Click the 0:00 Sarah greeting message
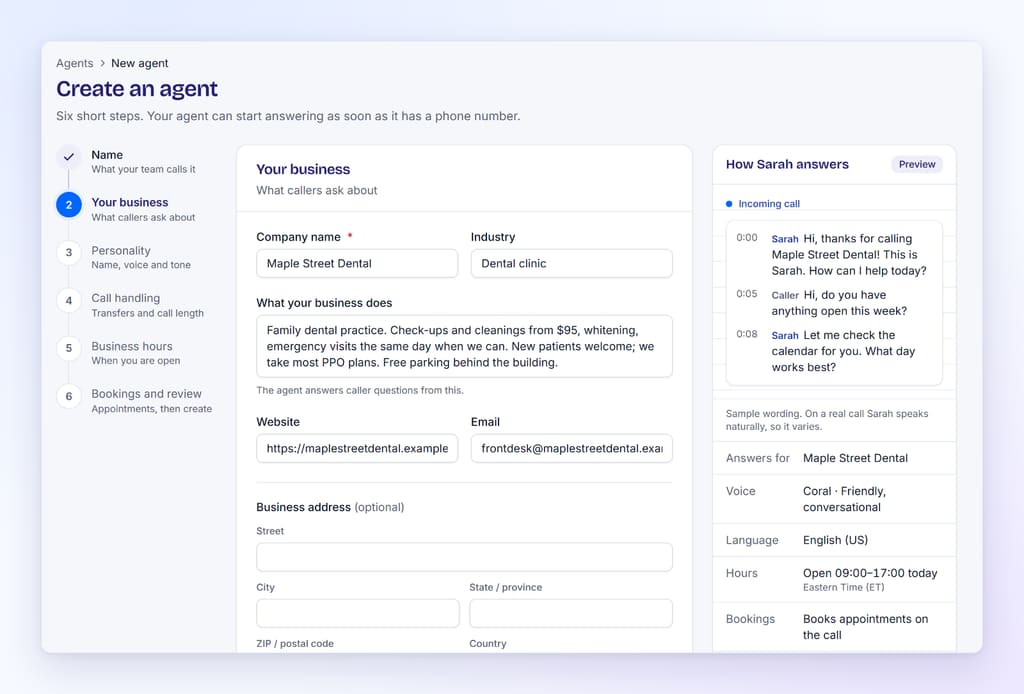Screen dimensions: 1024x694 pos(834,255)
